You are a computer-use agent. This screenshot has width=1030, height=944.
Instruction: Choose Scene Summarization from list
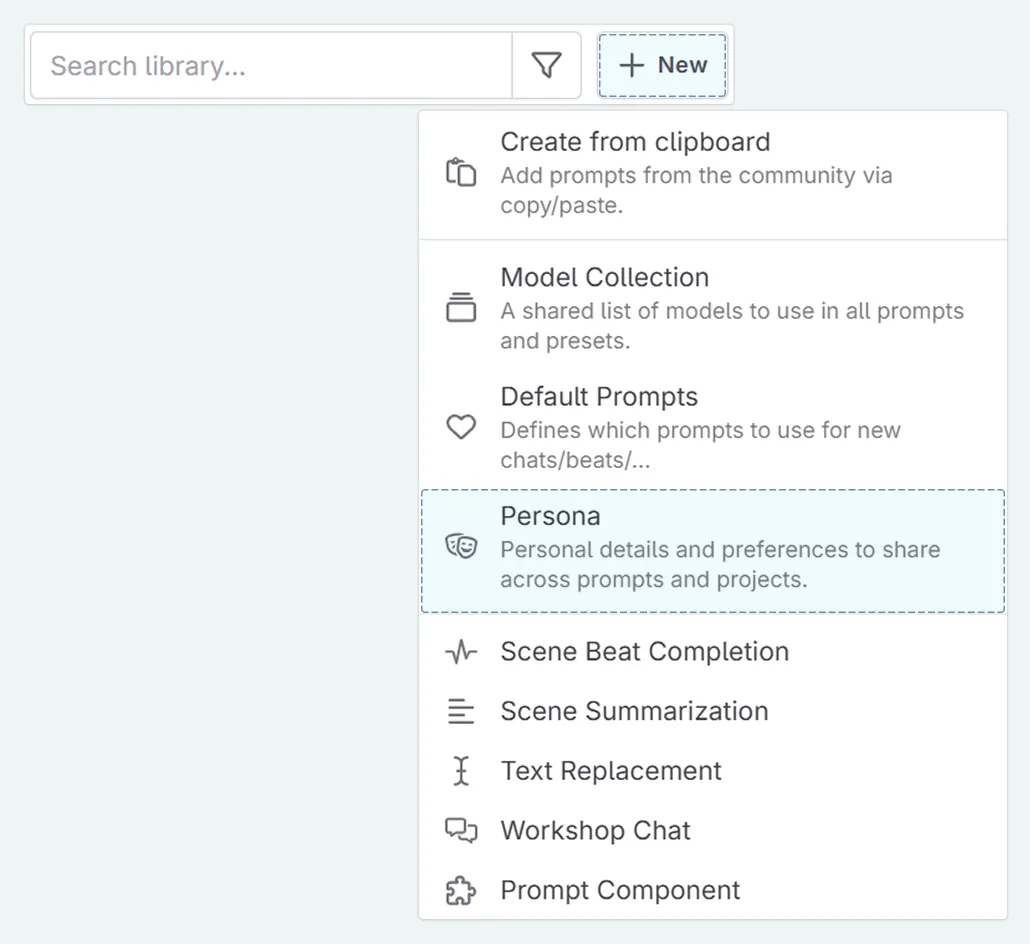tap(713, 711)
